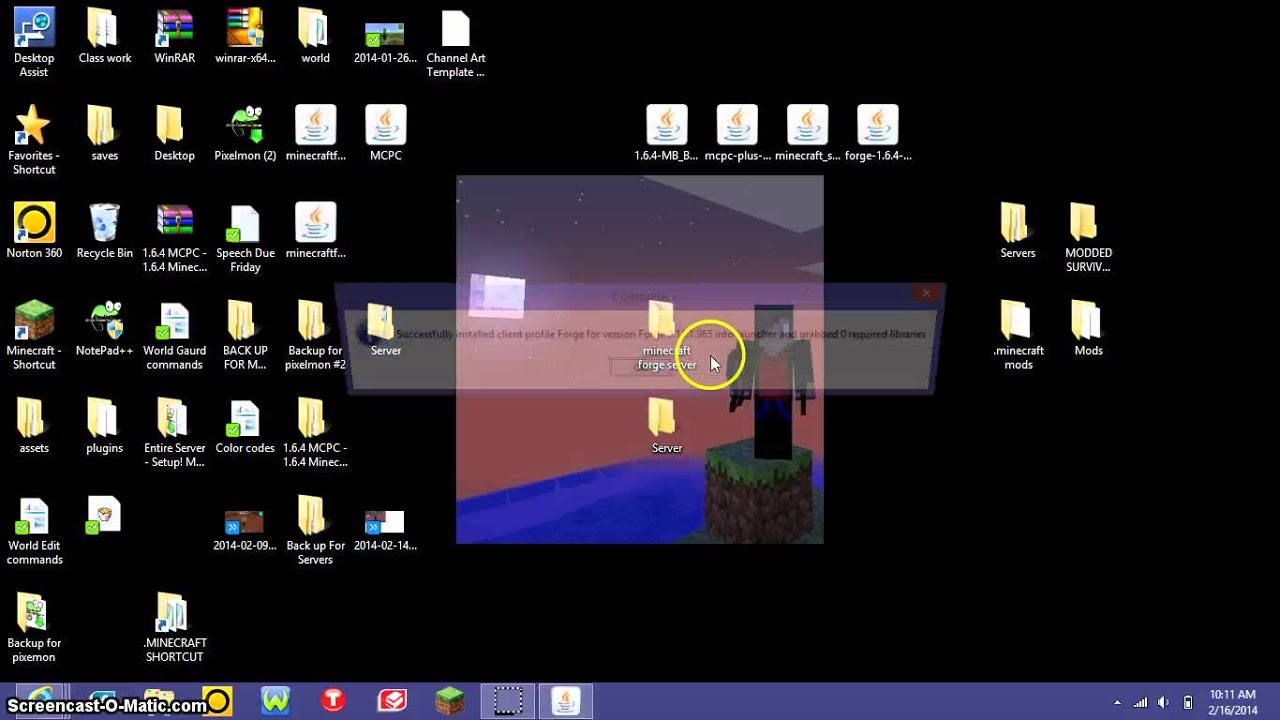1280x720 pixels.
Task: Select the Color codes document
Action: coord(245,426)
